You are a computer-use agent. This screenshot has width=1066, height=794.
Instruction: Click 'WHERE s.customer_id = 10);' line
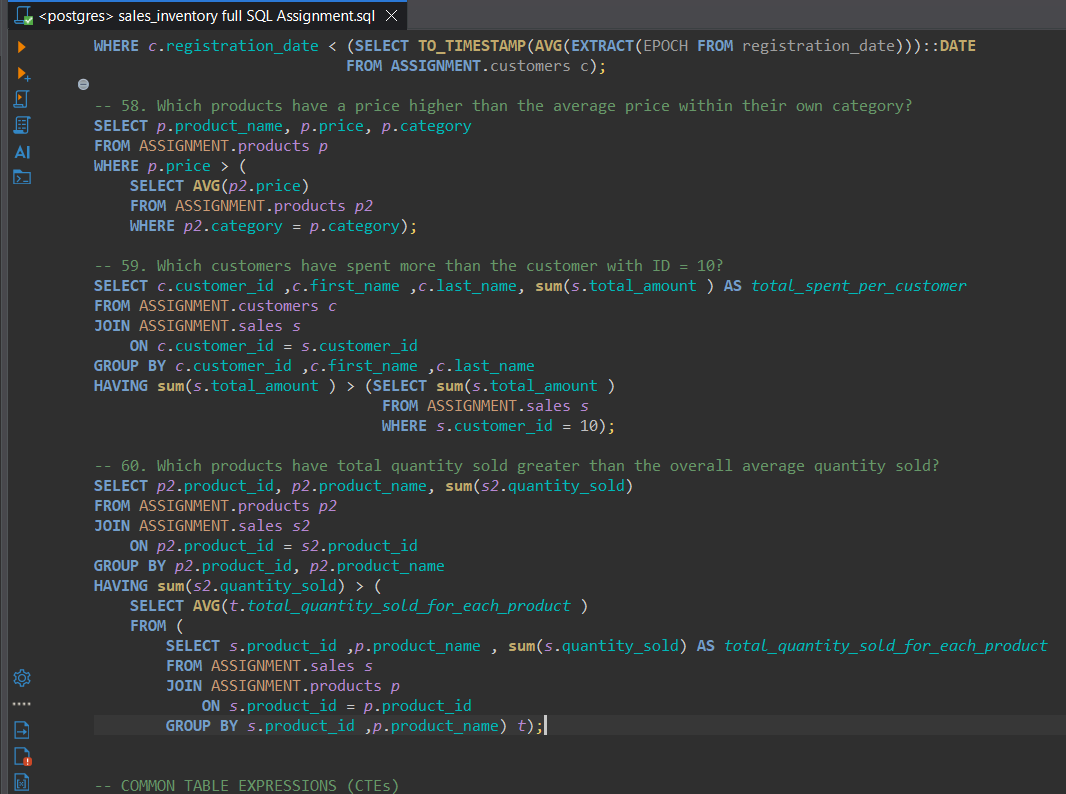(x=498, y=426)
